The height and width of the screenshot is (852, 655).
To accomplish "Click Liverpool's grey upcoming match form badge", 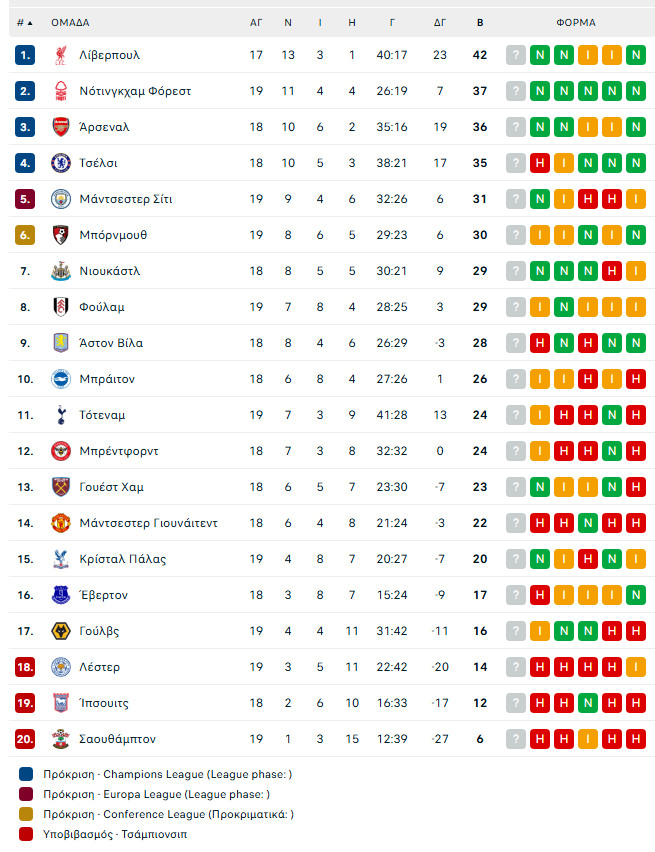I will (516, 55).
